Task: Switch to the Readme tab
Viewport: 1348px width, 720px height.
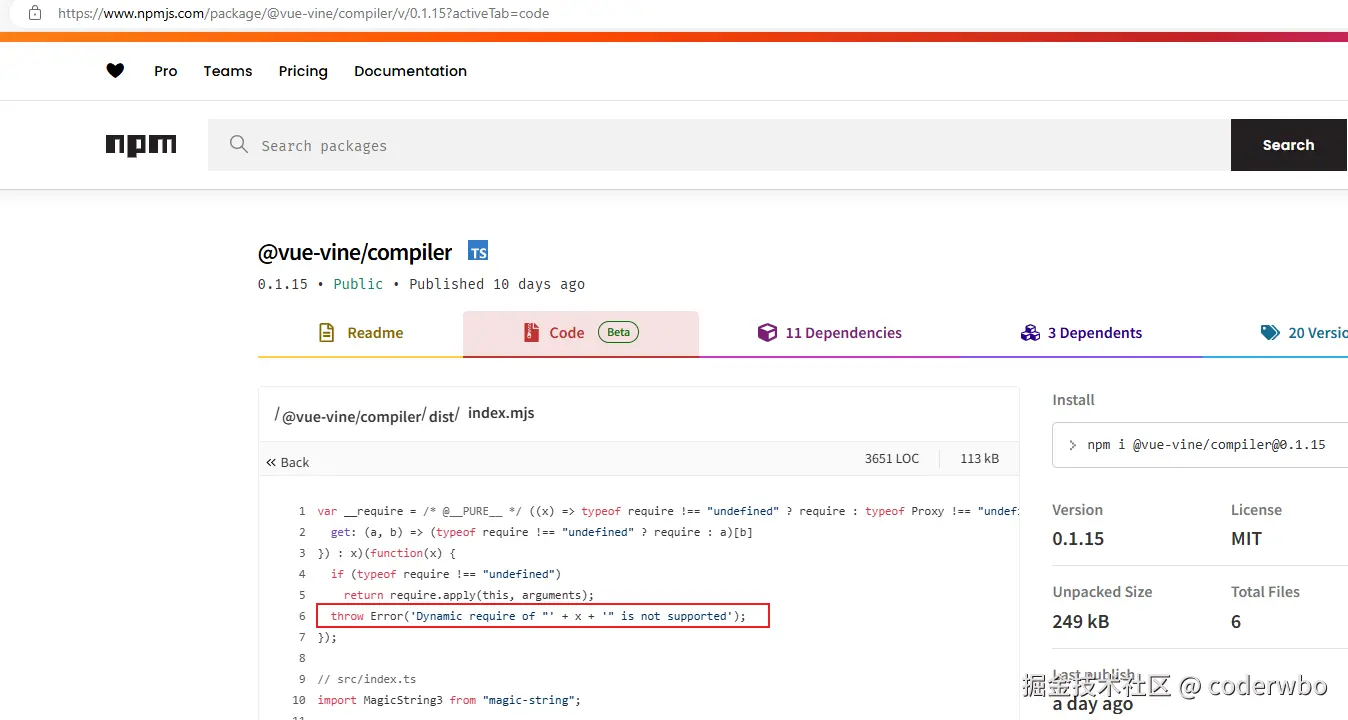Action: coord(360,334)
